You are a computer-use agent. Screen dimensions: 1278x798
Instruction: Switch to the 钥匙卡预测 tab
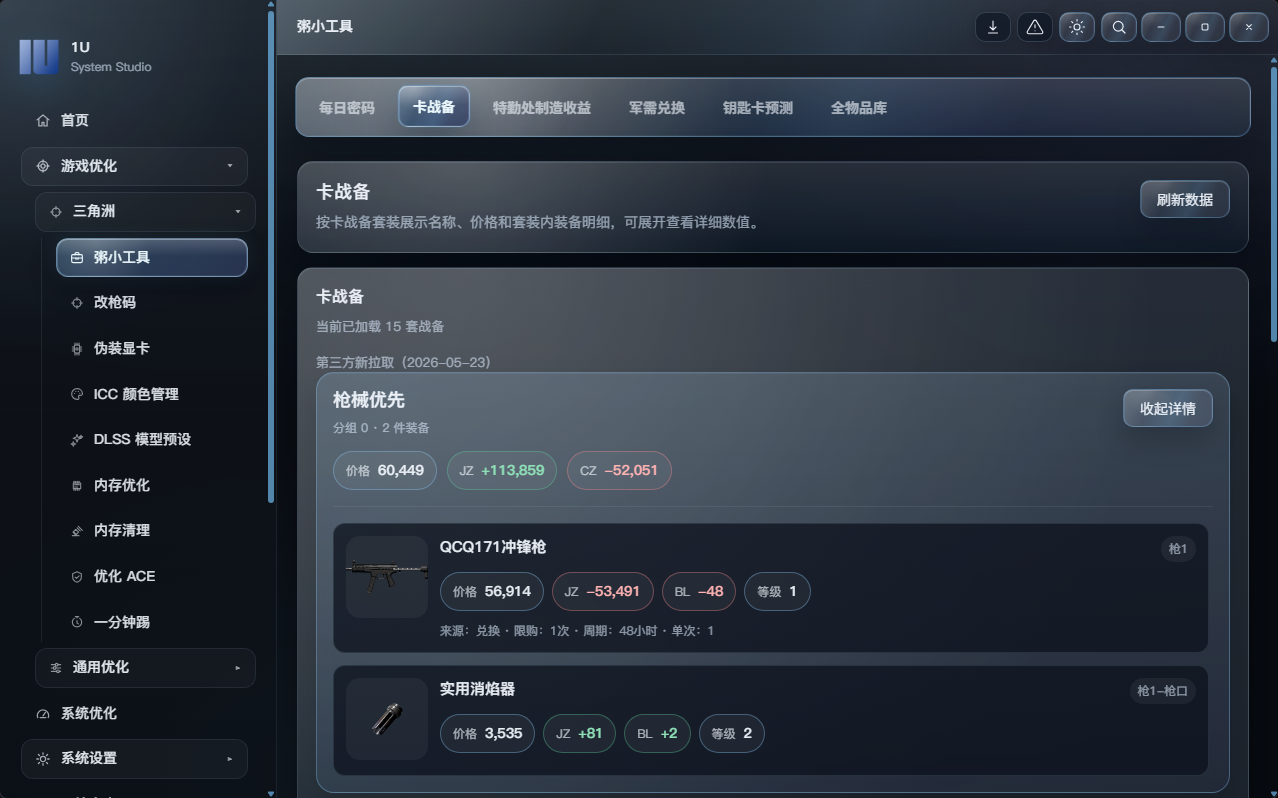click(758, 107)
